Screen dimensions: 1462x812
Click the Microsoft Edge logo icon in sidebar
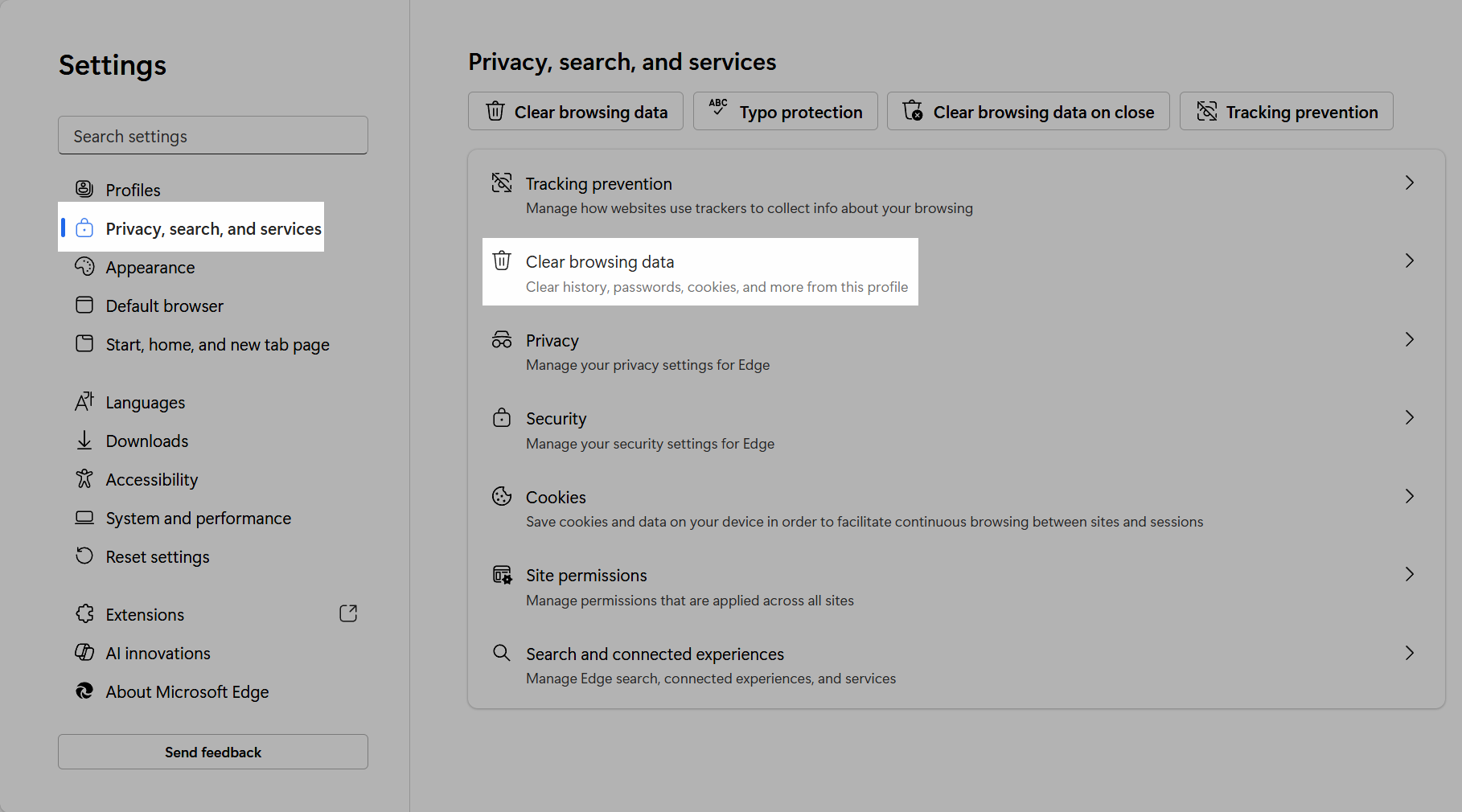[x=84, y=691]
